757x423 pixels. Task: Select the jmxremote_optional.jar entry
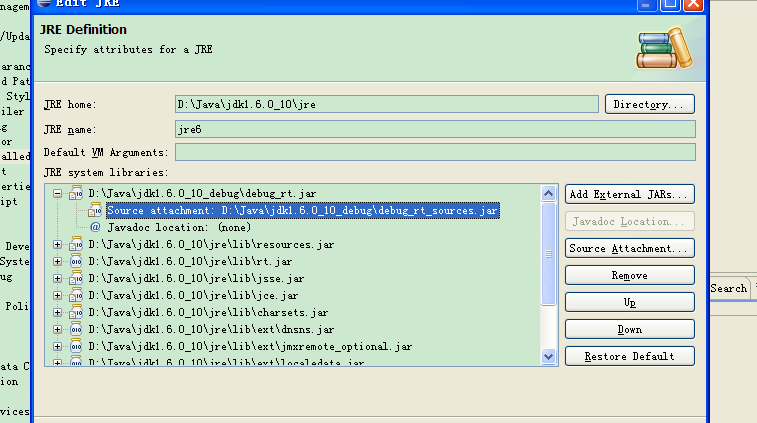click(250, 347)
